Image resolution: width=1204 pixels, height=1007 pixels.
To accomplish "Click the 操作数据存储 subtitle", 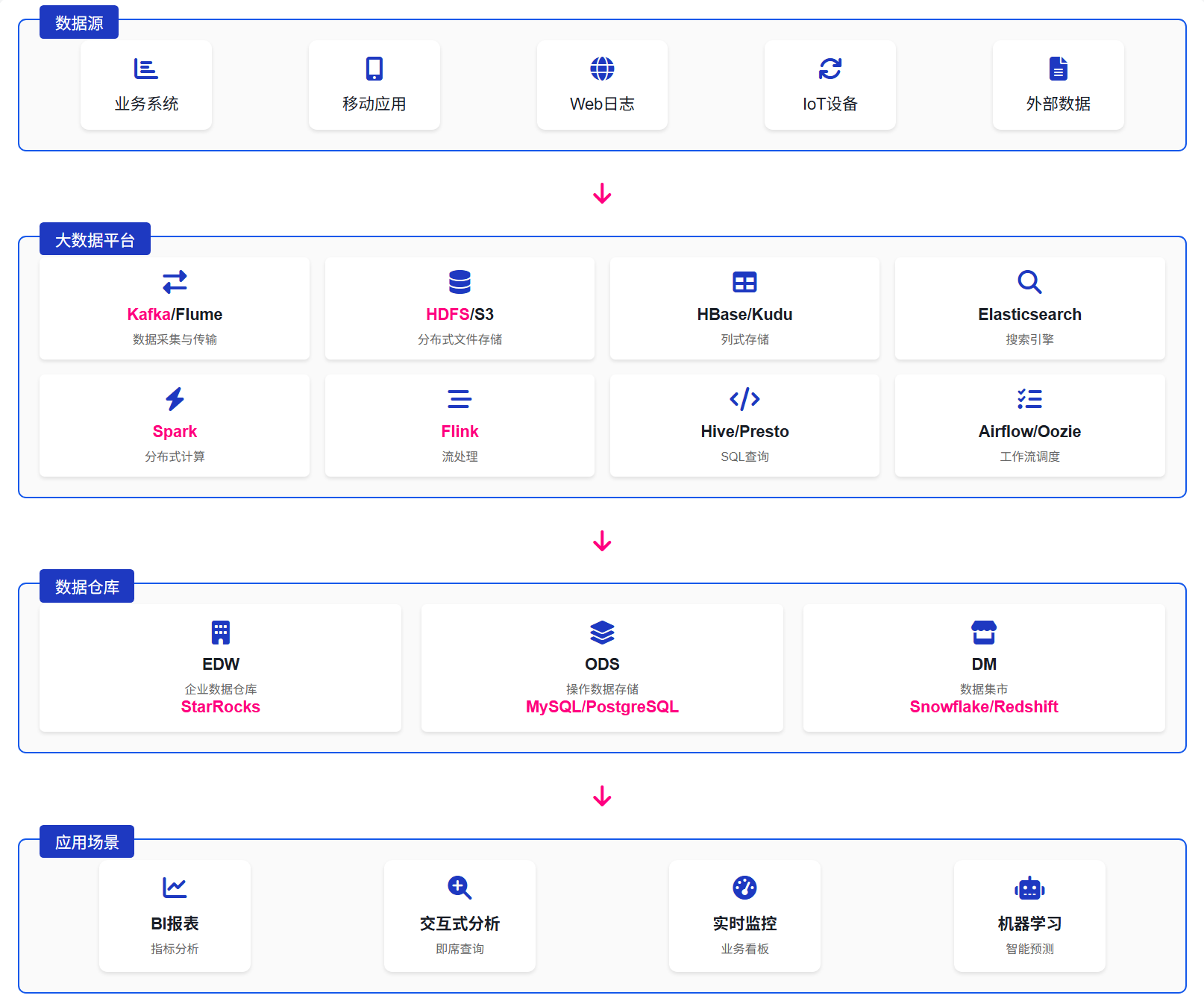I will (602, 689).
